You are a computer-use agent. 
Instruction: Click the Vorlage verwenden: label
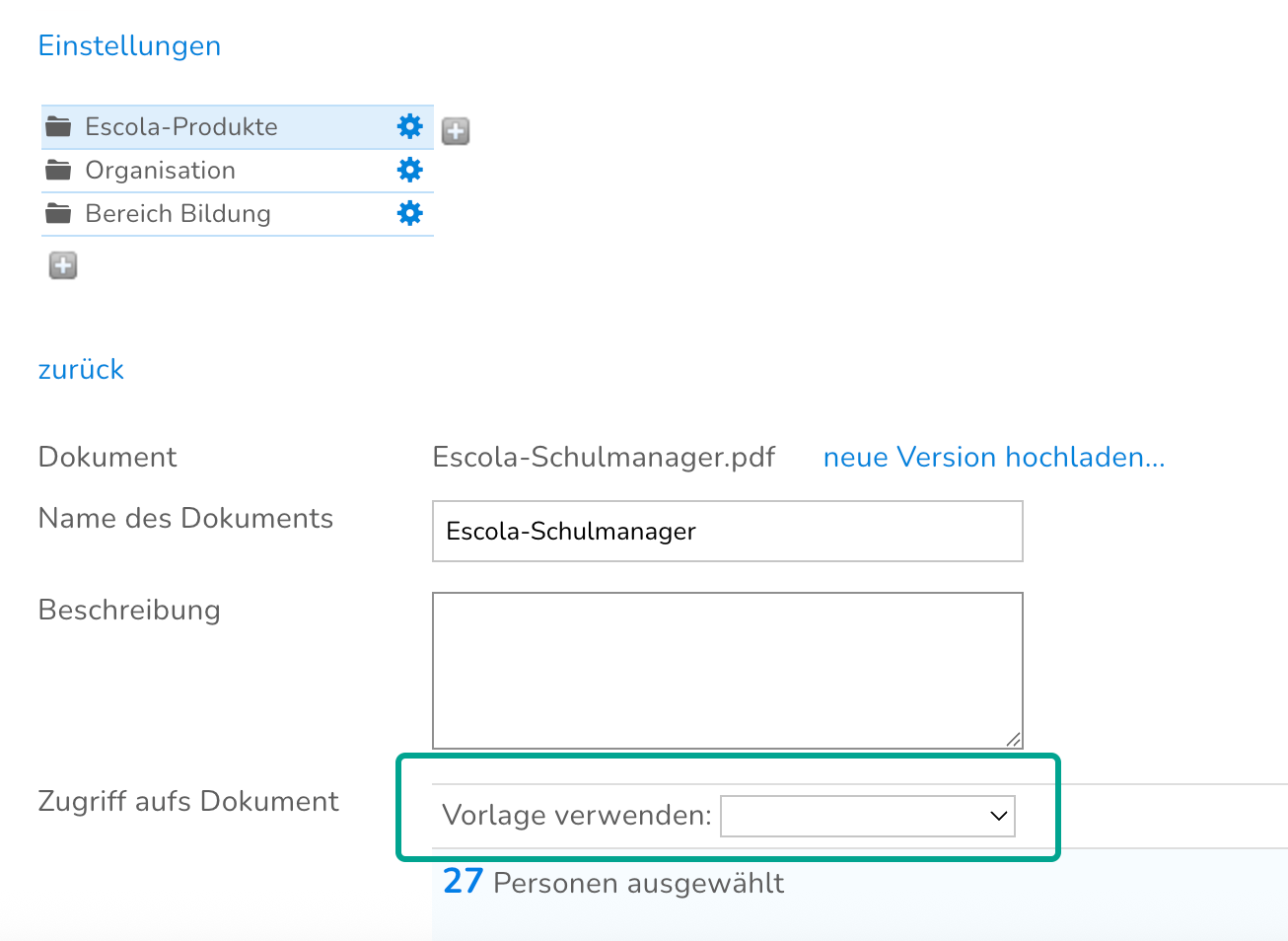[577, 815]
